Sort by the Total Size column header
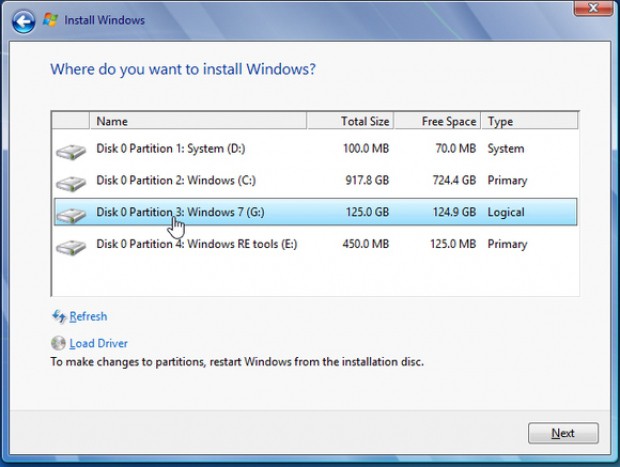Screen dimensions: 620x467 click(350, 121)
